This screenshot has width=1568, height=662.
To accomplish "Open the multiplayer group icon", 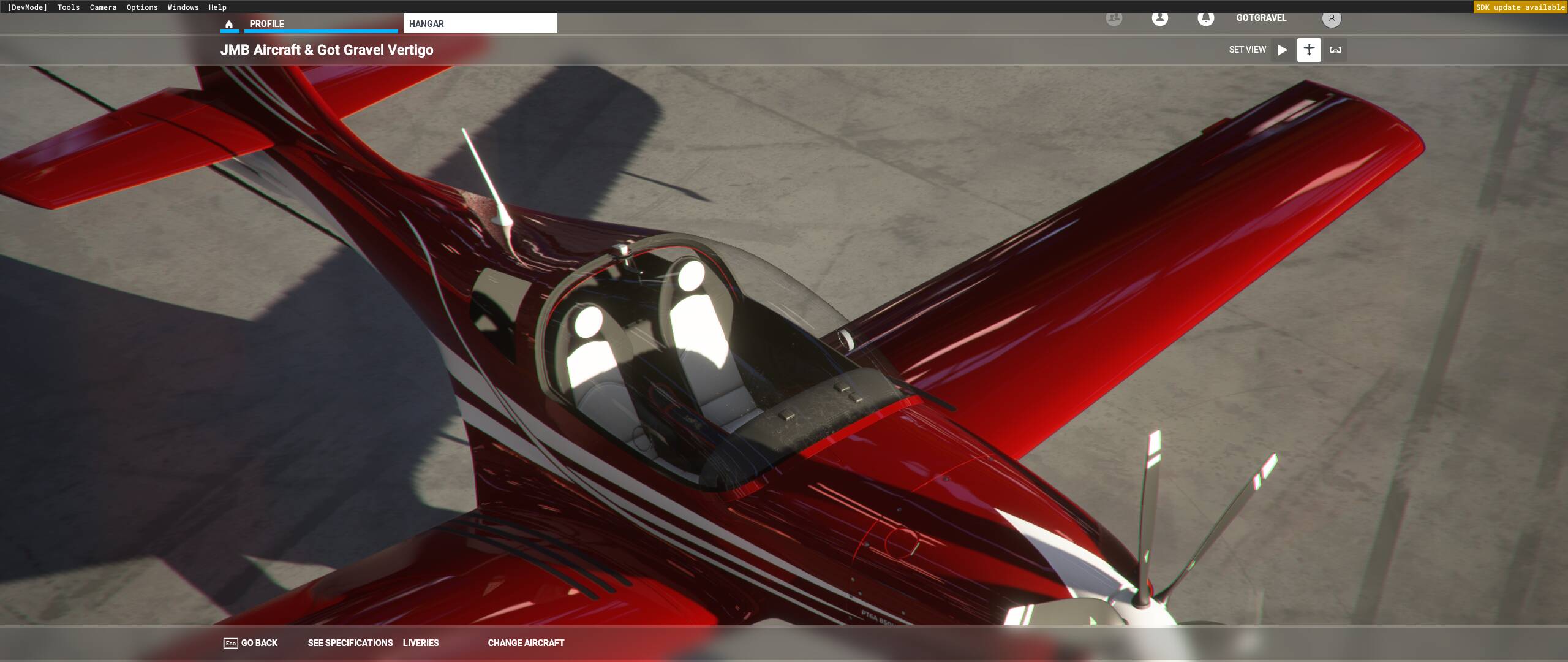I will 1114,18.
